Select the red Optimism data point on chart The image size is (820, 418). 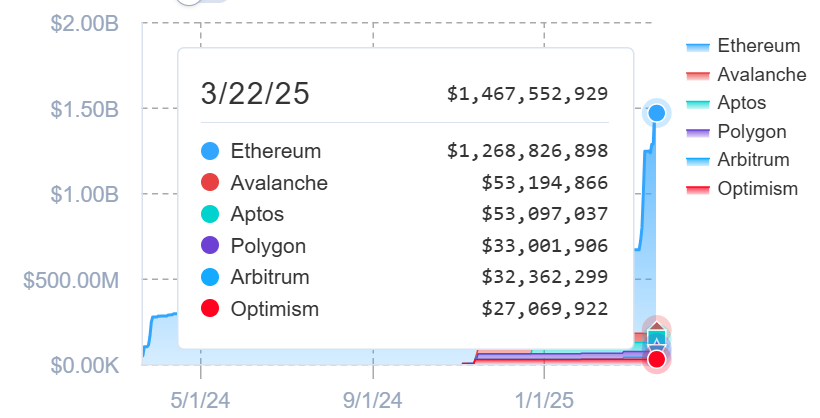coord(656,359)
